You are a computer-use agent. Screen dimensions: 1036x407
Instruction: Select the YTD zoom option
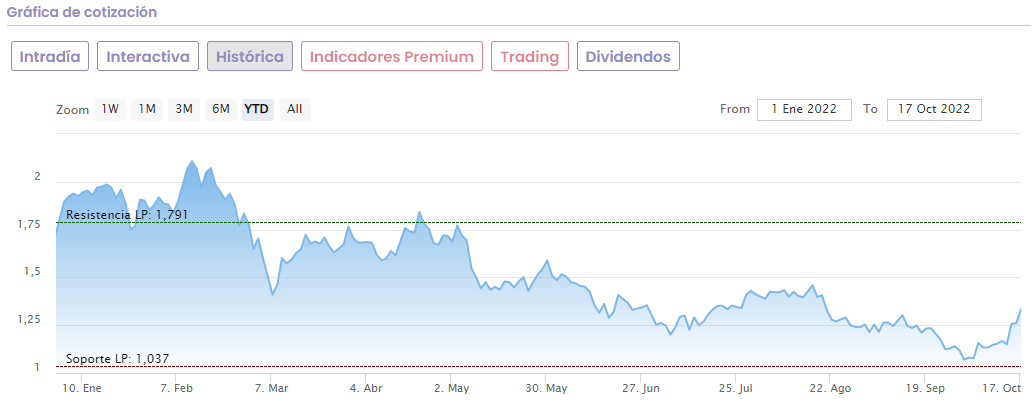coord(257,109)
